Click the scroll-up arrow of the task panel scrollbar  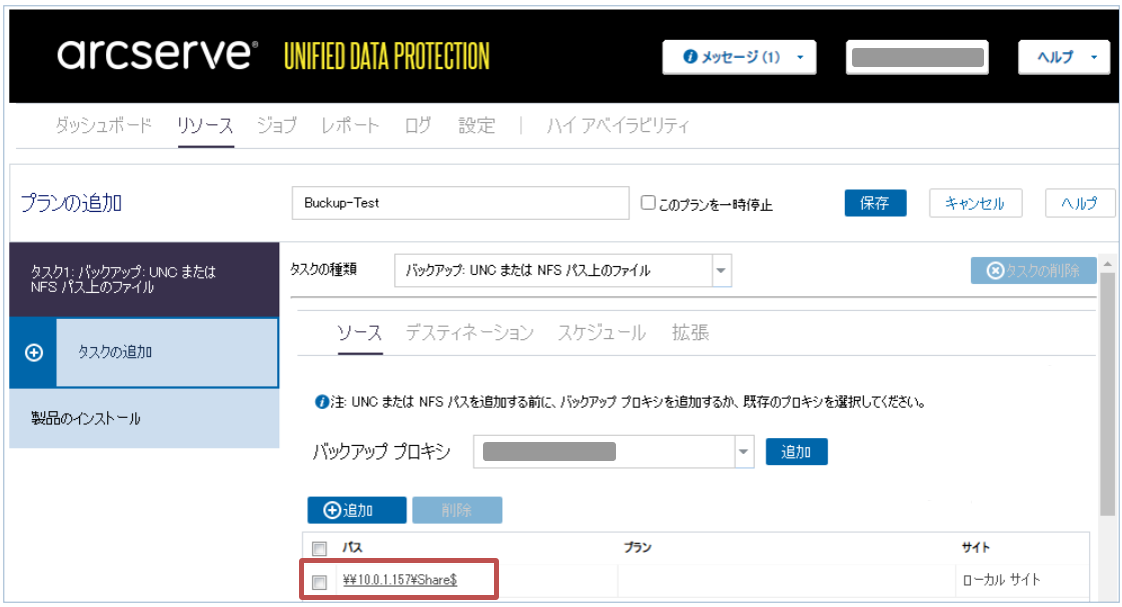coord(1108,263)
